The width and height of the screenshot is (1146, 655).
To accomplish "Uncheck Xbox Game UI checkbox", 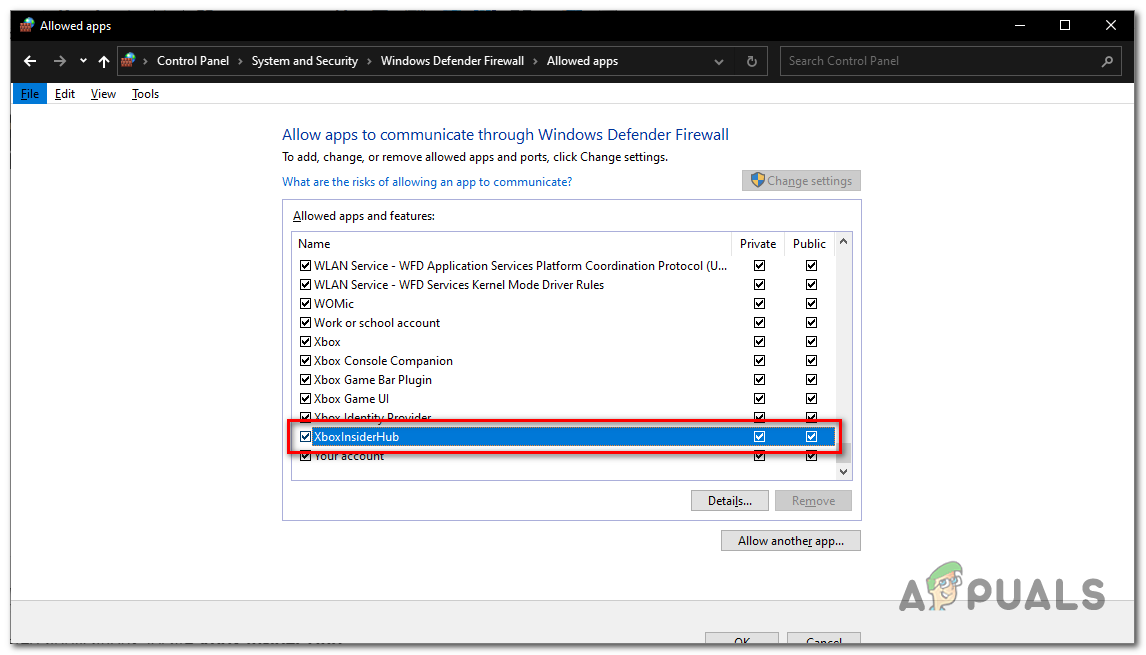I will (306, 398).
